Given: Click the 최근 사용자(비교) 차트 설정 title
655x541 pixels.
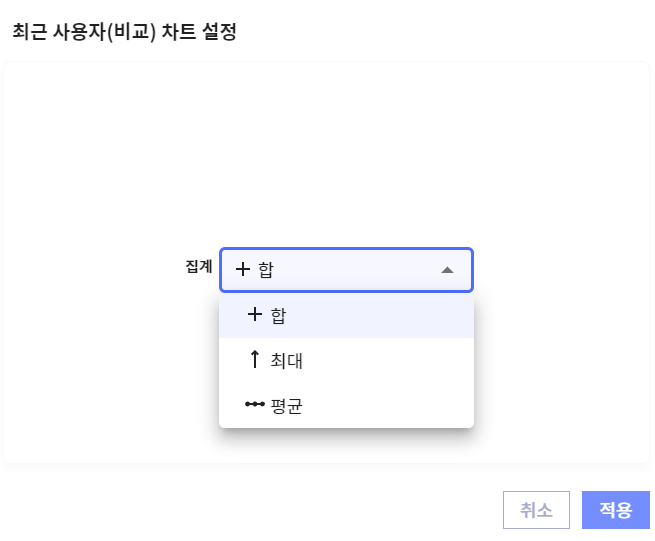Looking at the screenshot, I should 124,32.
